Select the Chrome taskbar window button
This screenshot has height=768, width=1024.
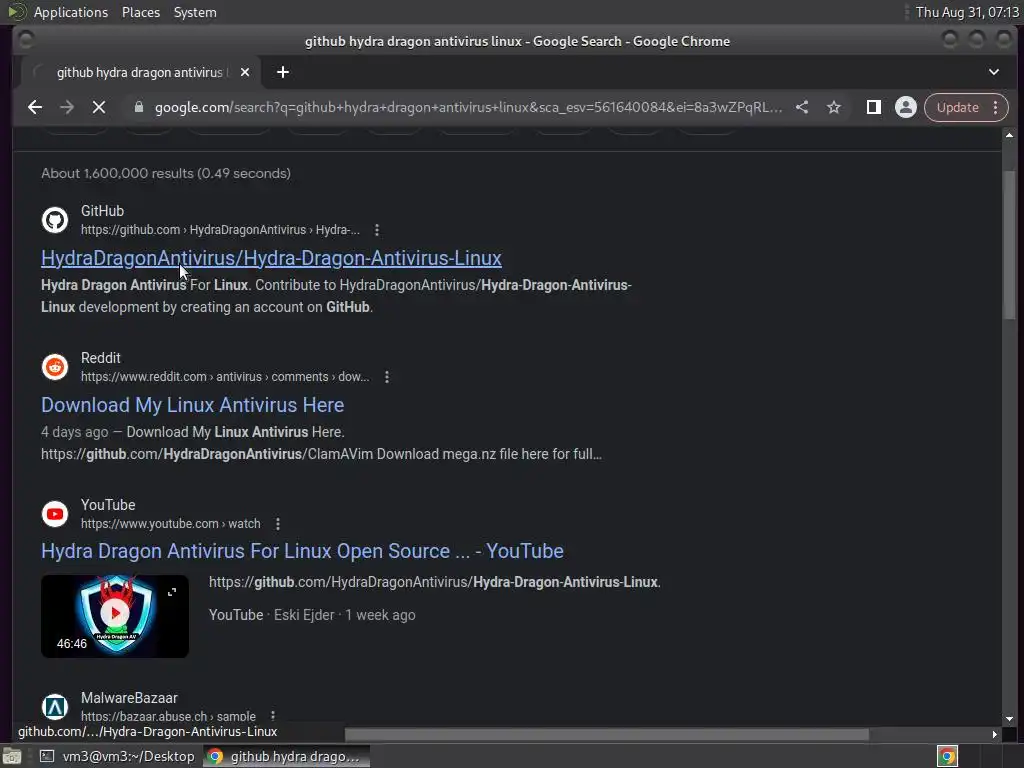click(286, 756)
